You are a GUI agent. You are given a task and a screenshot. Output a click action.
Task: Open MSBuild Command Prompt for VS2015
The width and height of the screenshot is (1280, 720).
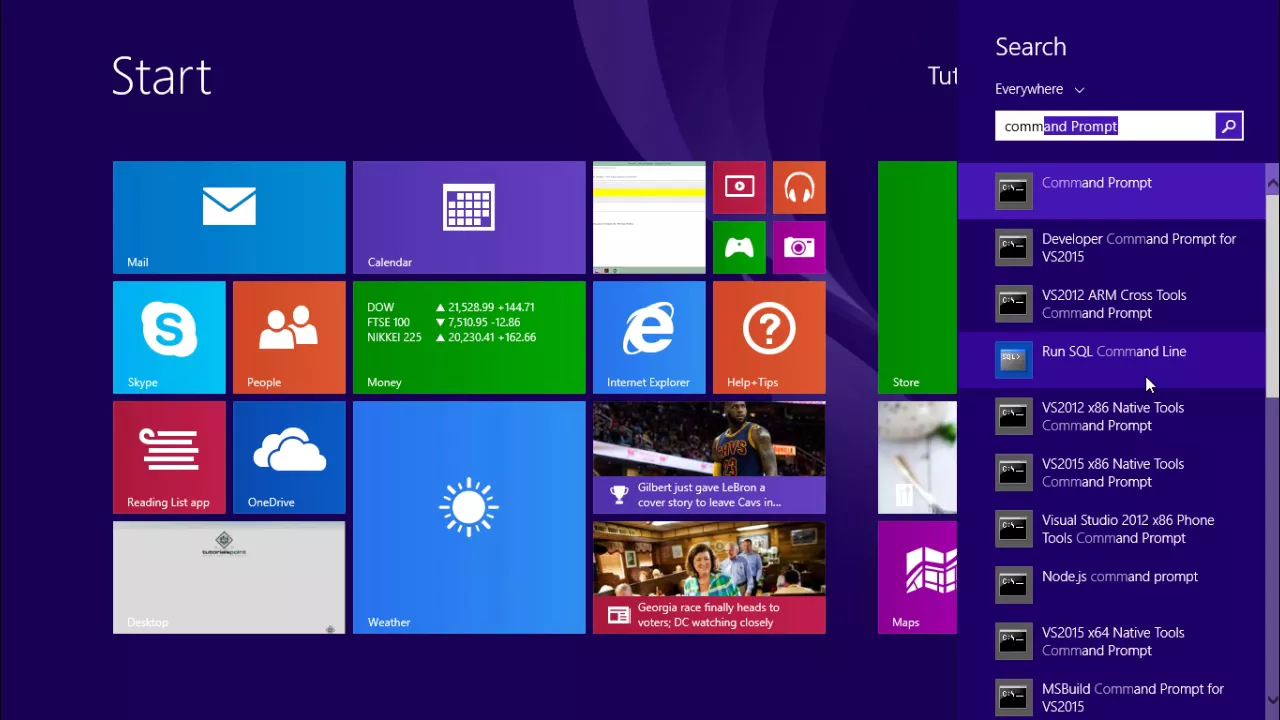pos(1111,697)
